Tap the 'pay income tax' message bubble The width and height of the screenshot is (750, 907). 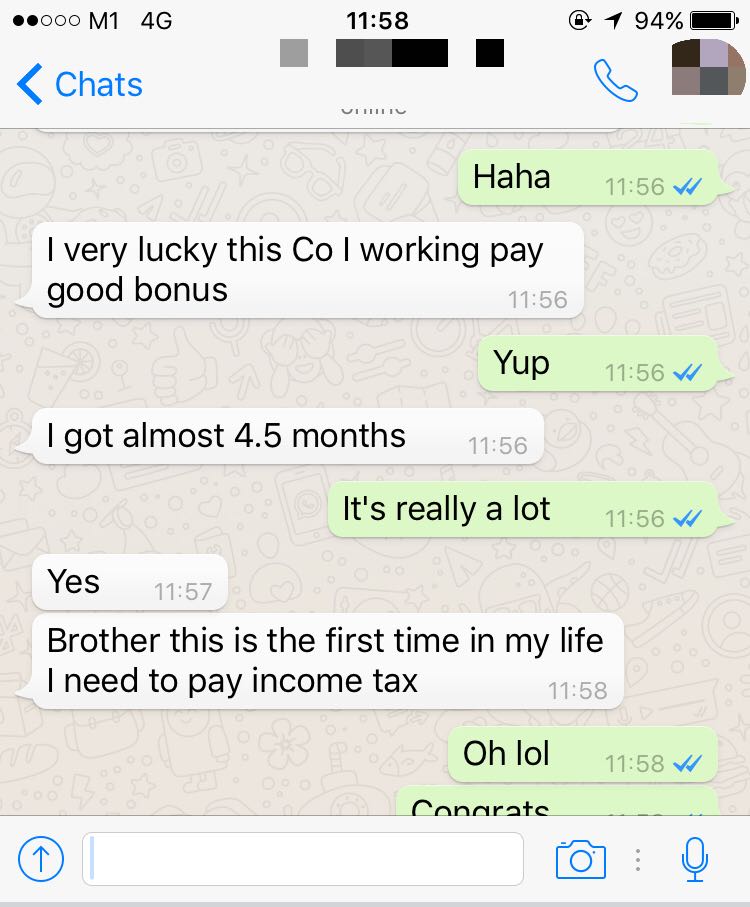point(328,661)
